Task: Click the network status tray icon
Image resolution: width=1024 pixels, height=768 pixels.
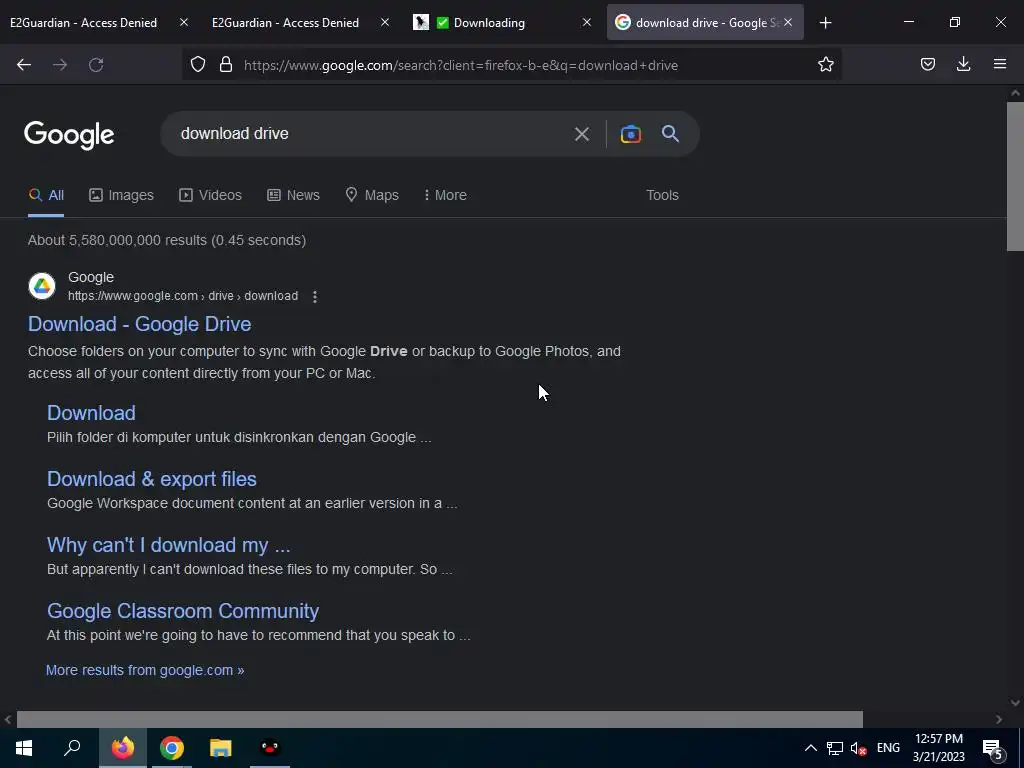Action: tap(835, 748)
